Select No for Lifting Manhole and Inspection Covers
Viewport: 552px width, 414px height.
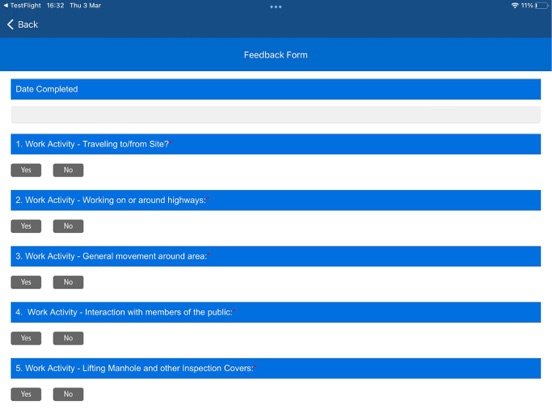click(x=68, y=394)
